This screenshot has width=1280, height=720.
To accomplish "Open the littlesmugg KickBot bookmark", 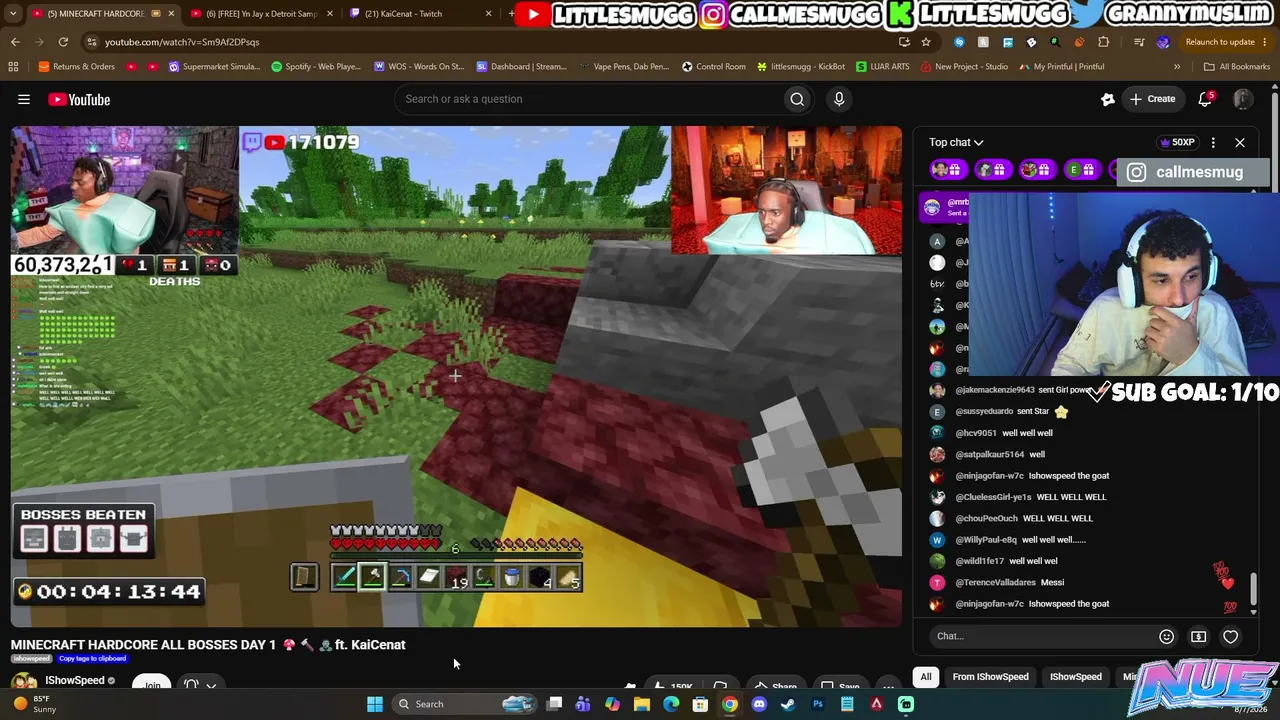I will click(801, 67).
